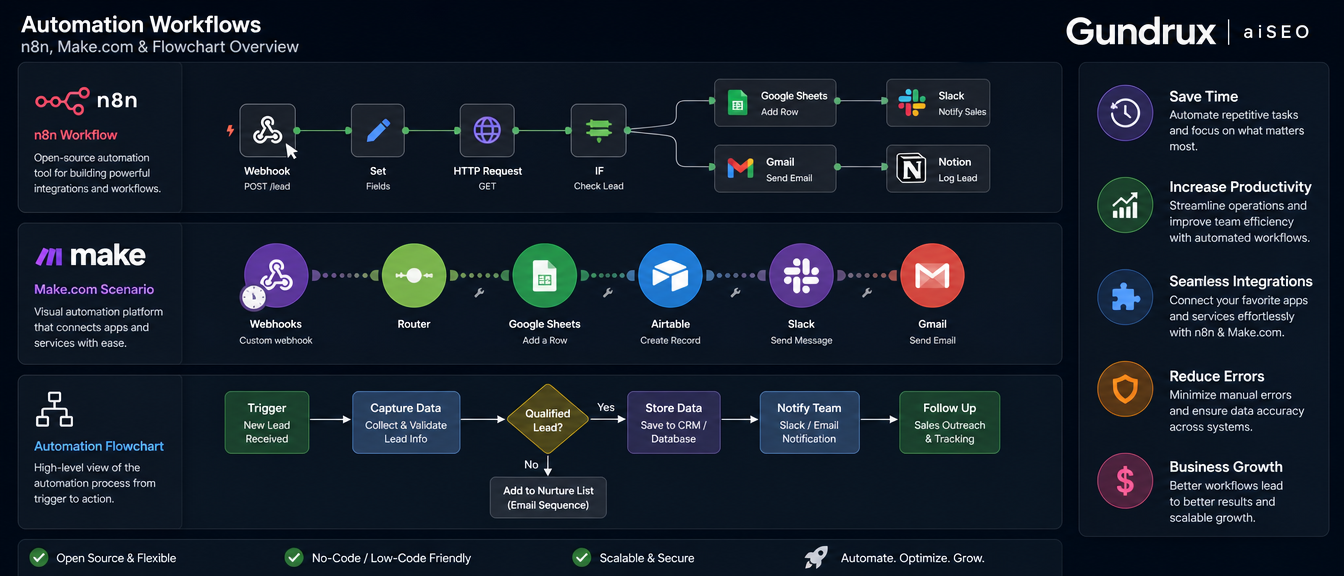This screenshot has width=1344, height=576.
Task: Click the Gundrux logo text
Action: (x=1141, y=31)
